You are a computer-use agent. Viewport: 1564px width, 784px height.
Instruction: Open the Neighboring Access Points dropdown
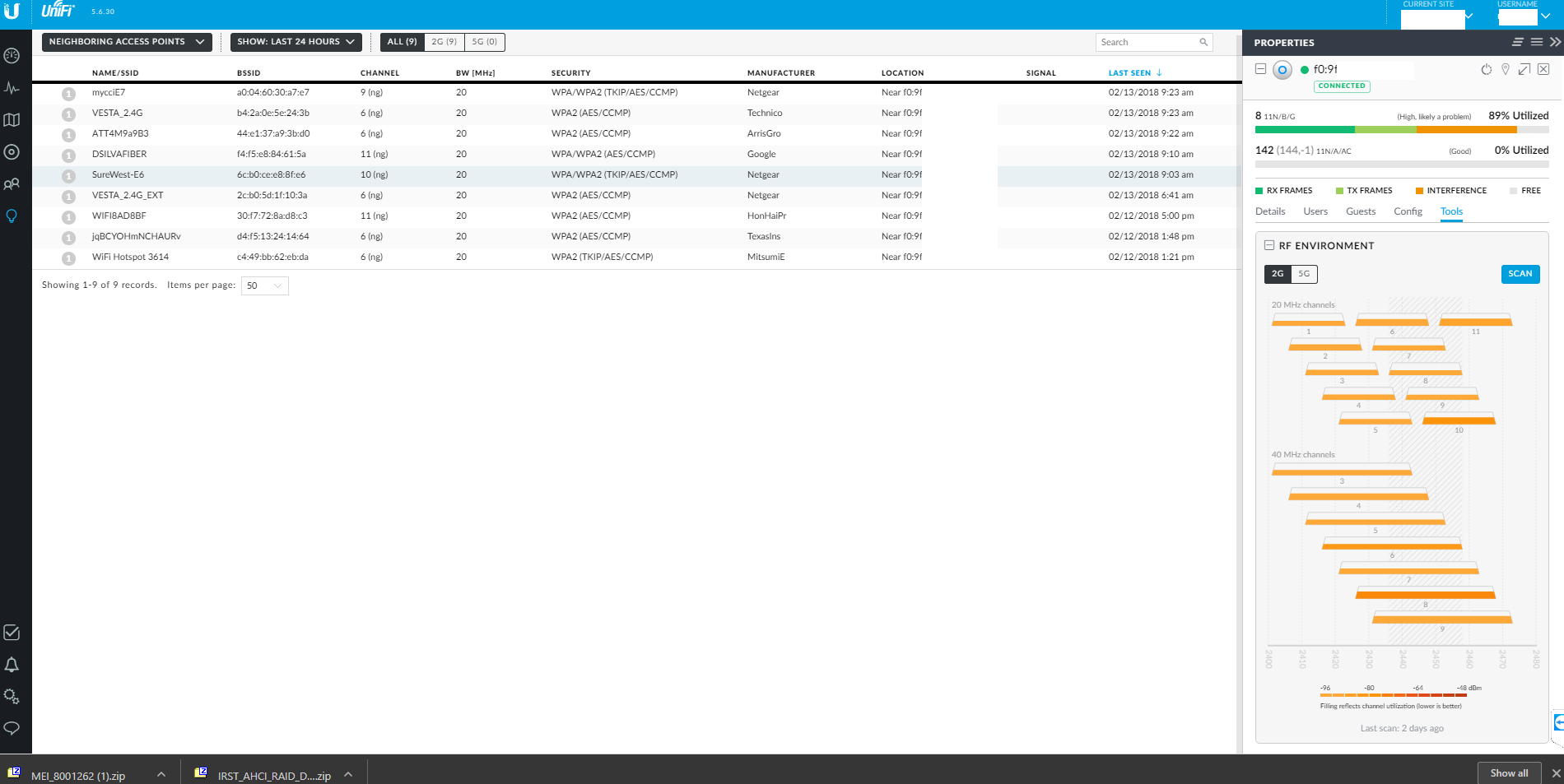(127, 42)
